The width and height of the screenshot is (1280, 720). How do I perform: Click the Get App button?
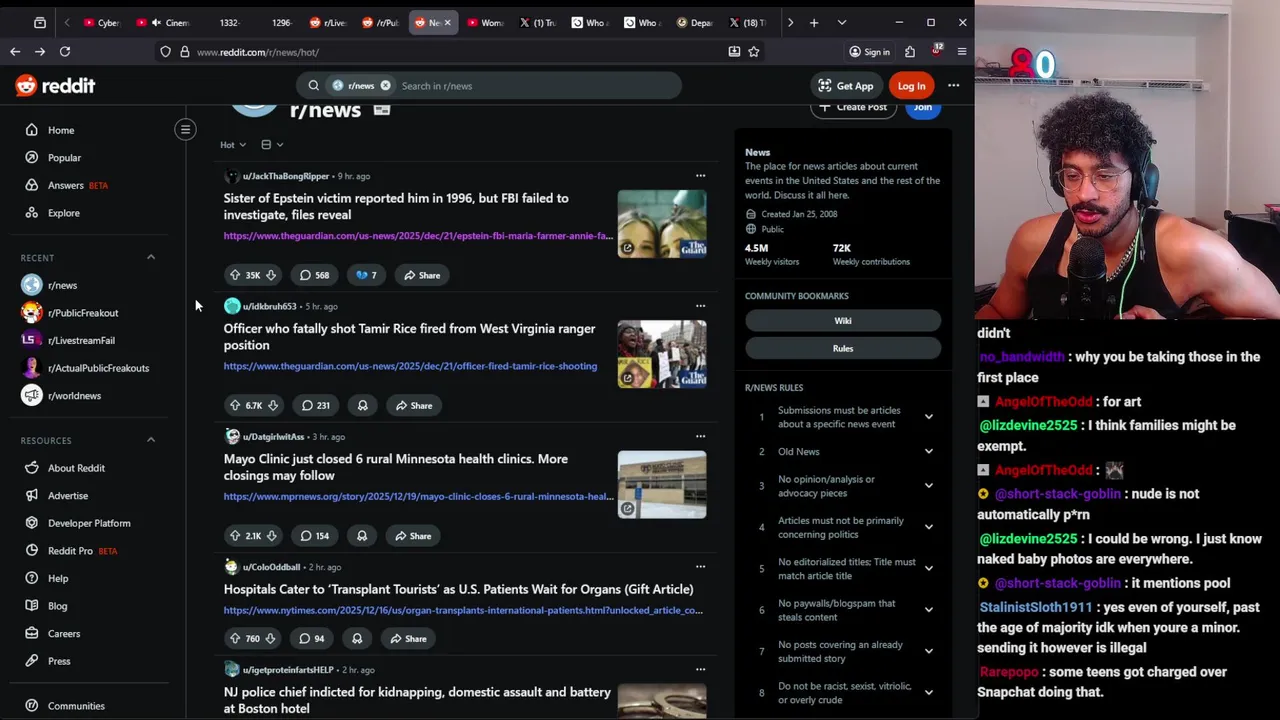click(846, 86)
